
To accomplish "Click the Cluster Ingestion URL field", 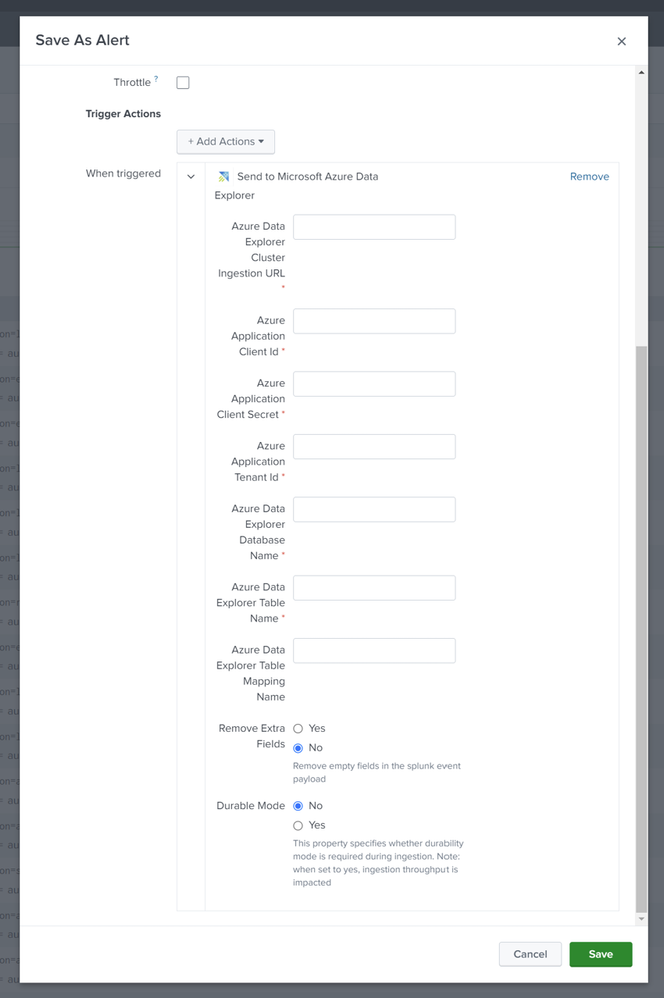I will click(374, 227).
